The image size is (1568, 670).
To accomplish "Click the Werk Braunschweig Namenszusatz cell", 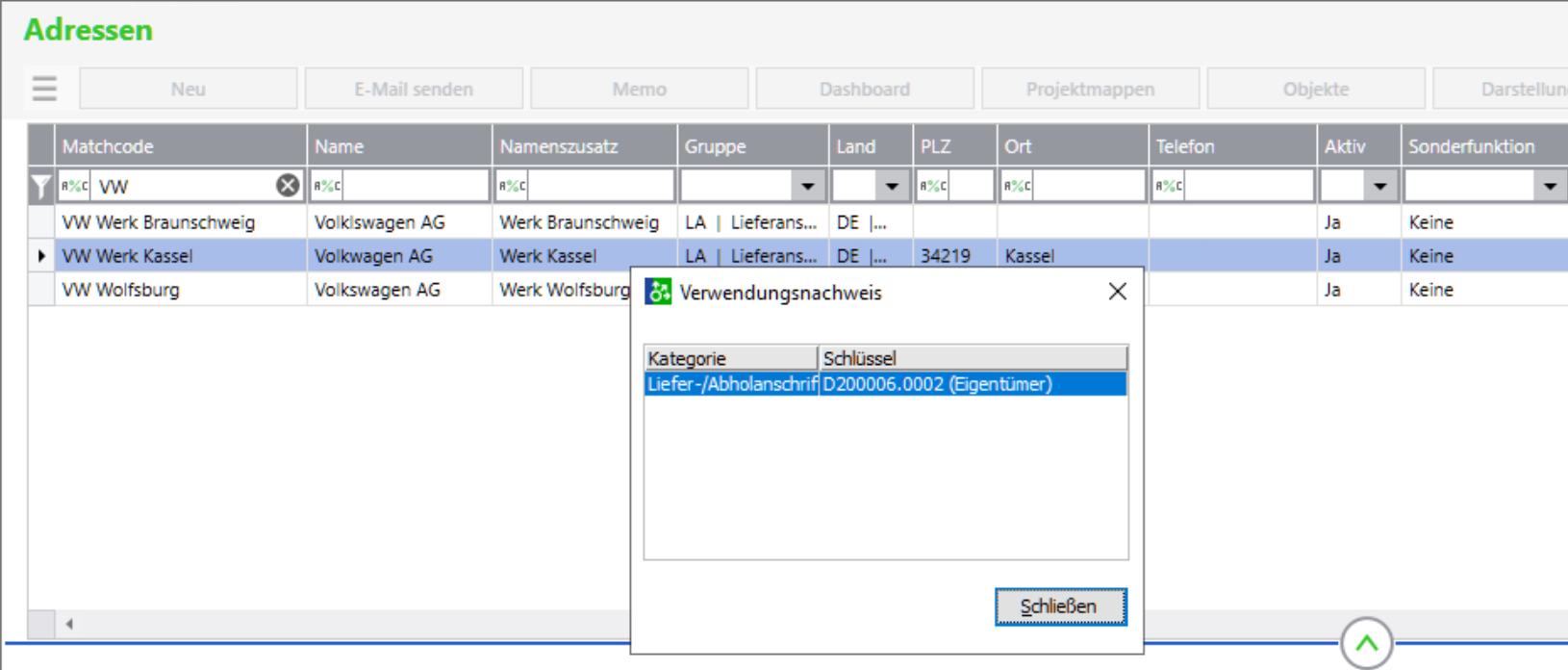I will click(585, 222).
